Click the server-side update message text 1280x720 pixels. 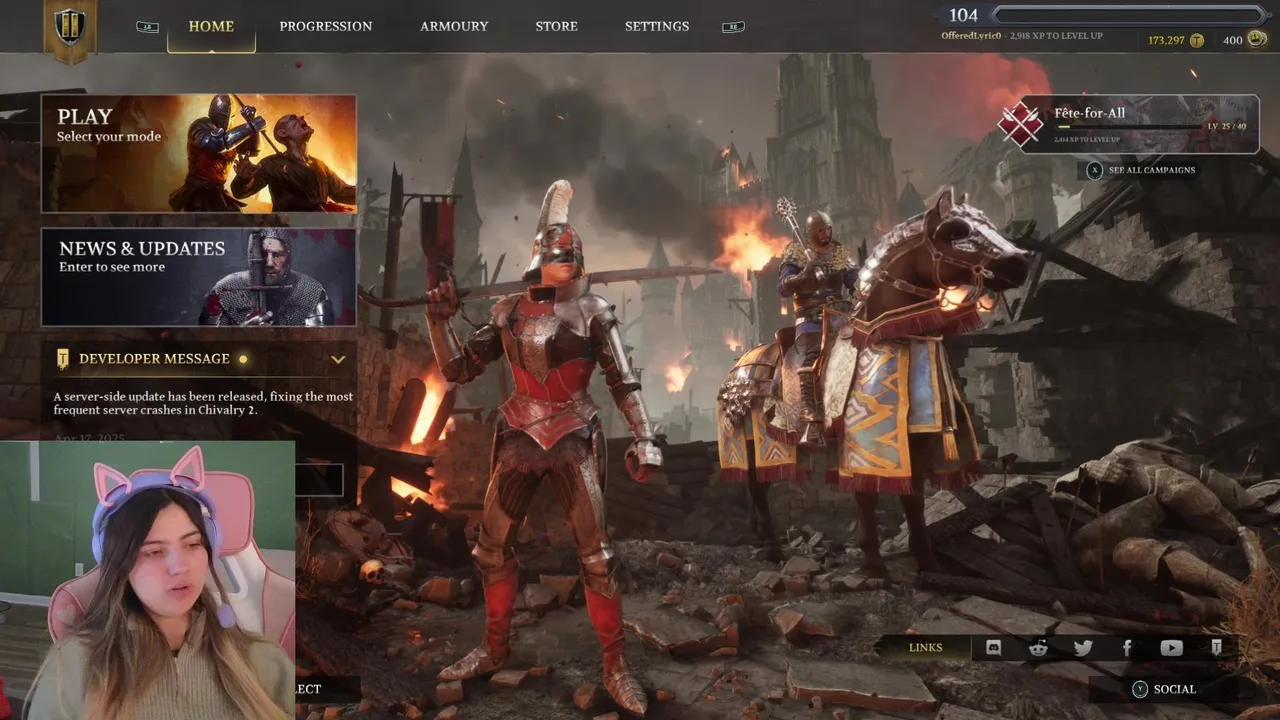pyautogui.click(x=203, y=403)
